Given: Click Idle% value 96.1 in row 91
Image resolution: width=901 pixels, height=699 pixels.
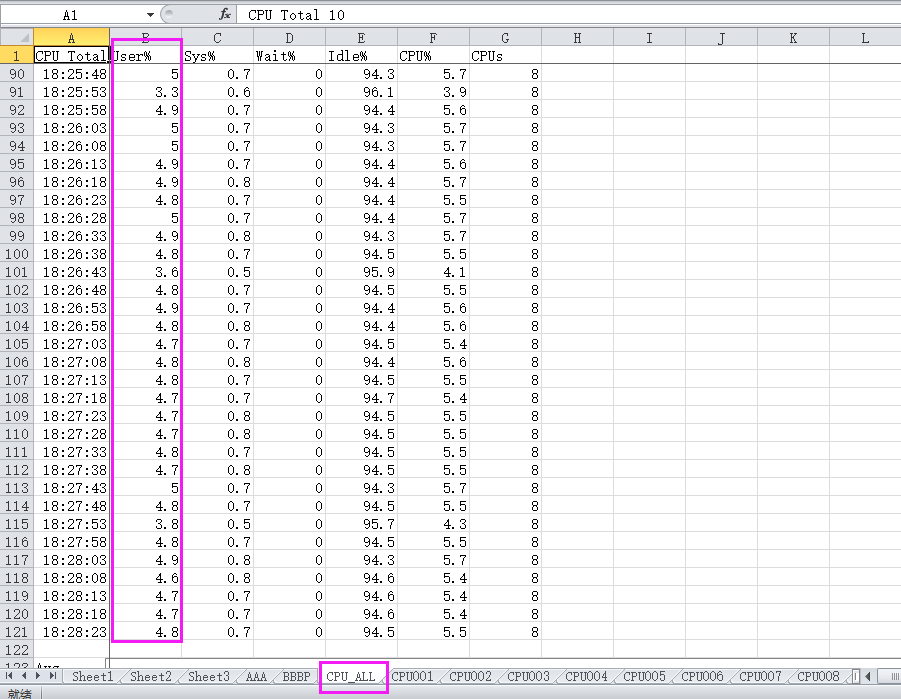Looking at the screenshot, I should (361, 92).
